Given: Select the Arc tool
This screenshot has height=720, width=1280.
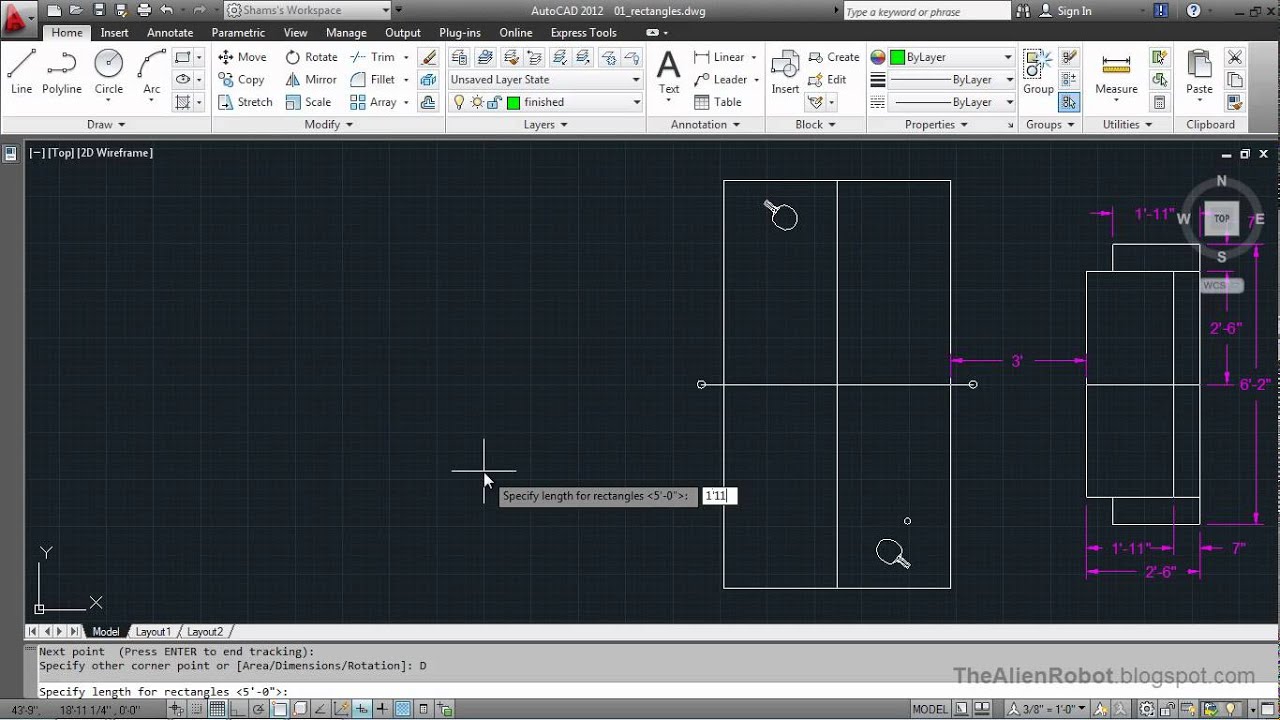Looking at the screenshot, I should (152, 72).
